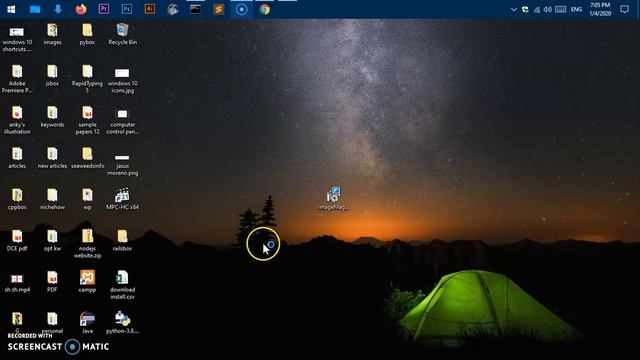Open the volume control in tray
640x360 pixels.
pyautogui.click(x=548, y=9)
